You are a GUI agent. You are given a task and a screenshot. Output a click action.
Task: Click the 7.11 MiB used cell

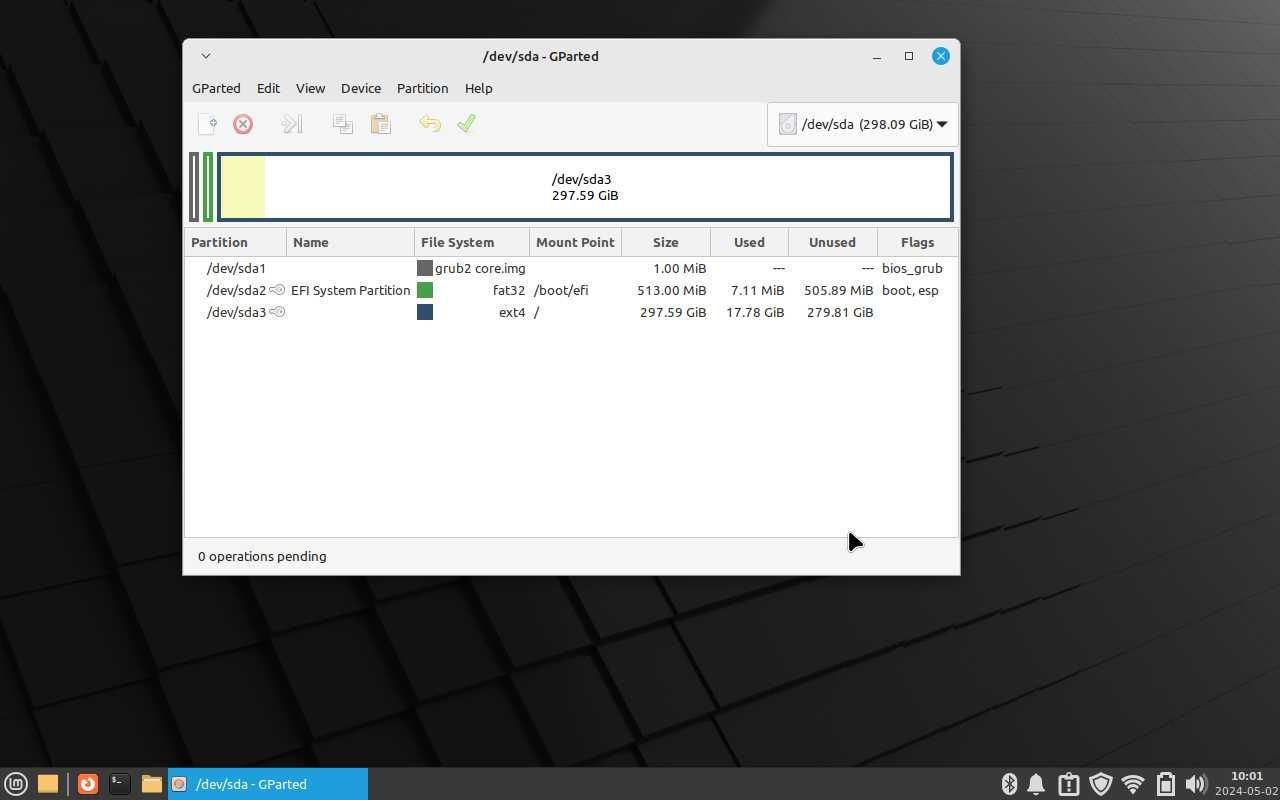[758, 290]
